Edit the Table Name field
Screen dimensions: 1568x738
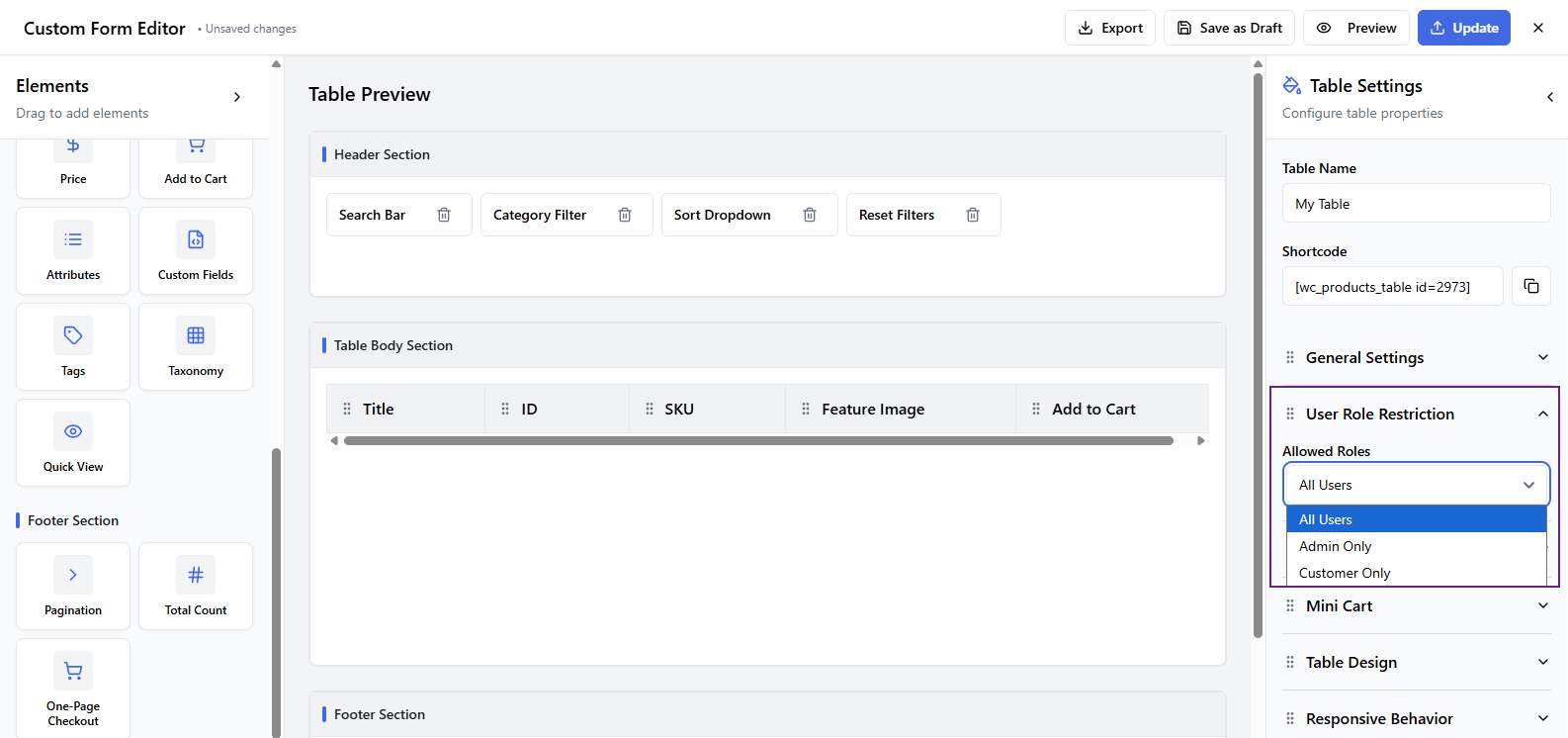click(x=1416, y=204)
